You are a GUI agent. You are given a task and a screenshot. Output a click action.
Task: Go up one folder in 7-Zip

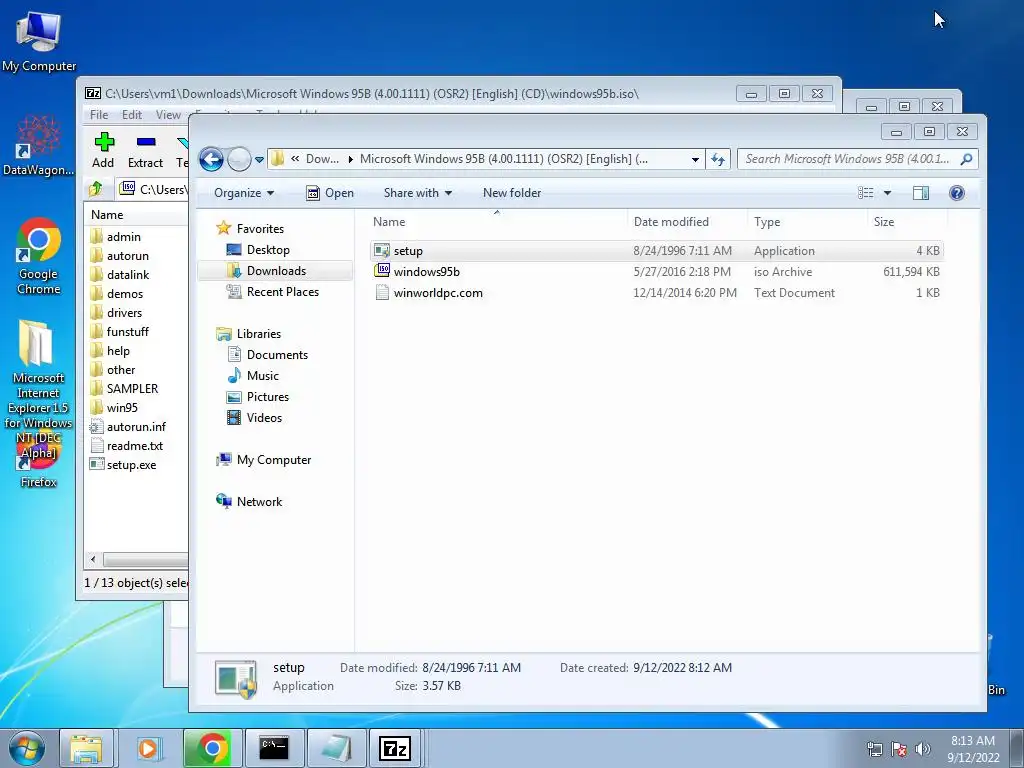[x=96, y=189]
